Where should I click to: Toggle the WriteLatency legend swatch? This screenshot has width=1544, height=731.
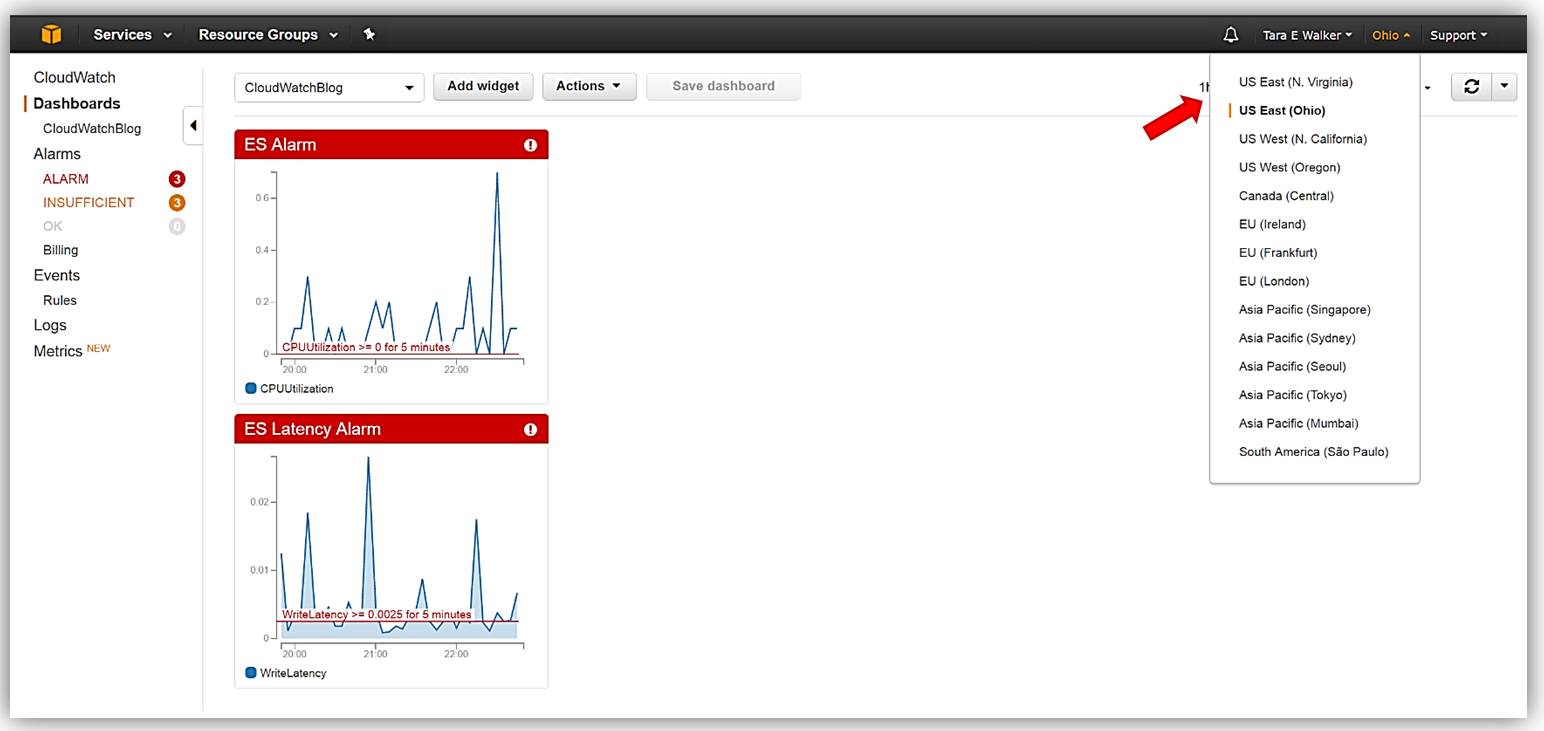(x=251, y=673)
